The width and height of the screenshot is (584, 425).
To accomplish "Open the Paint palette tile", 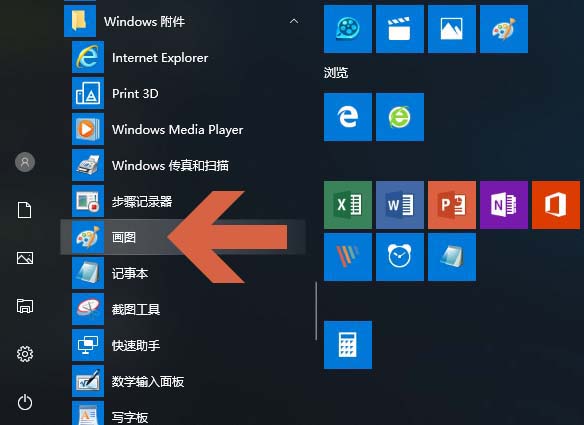I will coord(504,29).
